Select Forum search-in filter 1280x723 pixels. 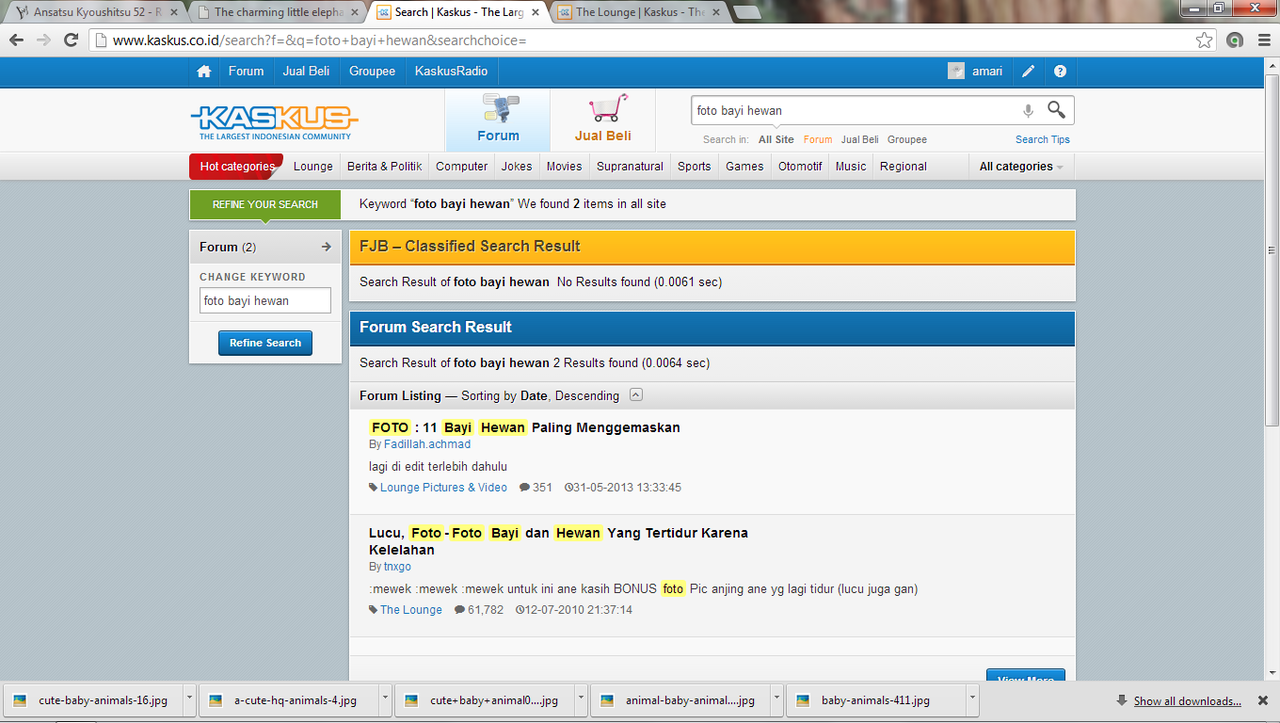click(817, 140)
